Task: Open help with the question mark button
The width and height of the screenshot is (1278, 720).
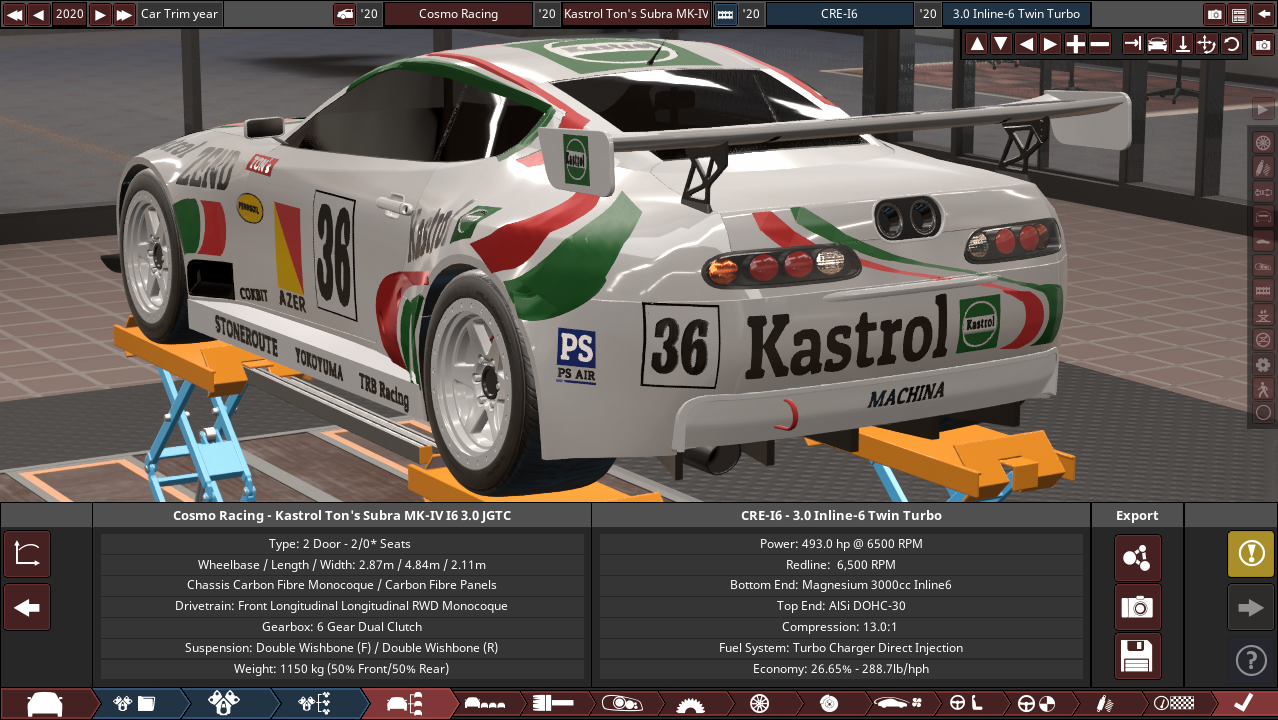Action: click(x=1251, y=660)
